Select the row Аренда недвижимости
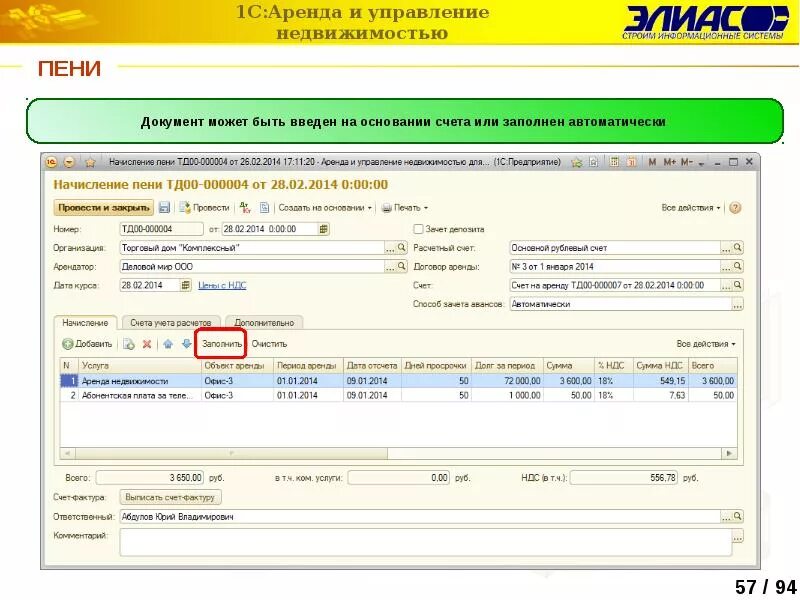Viewport: 800px width, 600px height. 398,381
